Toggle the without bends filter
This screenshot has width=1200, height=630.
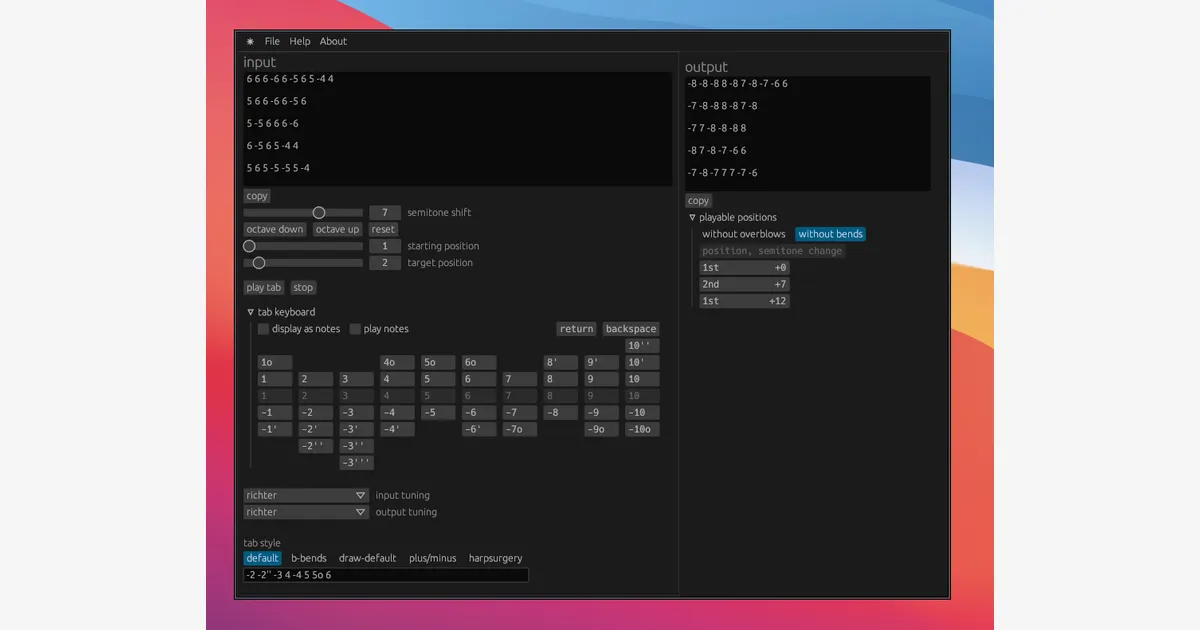click(x=830, y=234)
